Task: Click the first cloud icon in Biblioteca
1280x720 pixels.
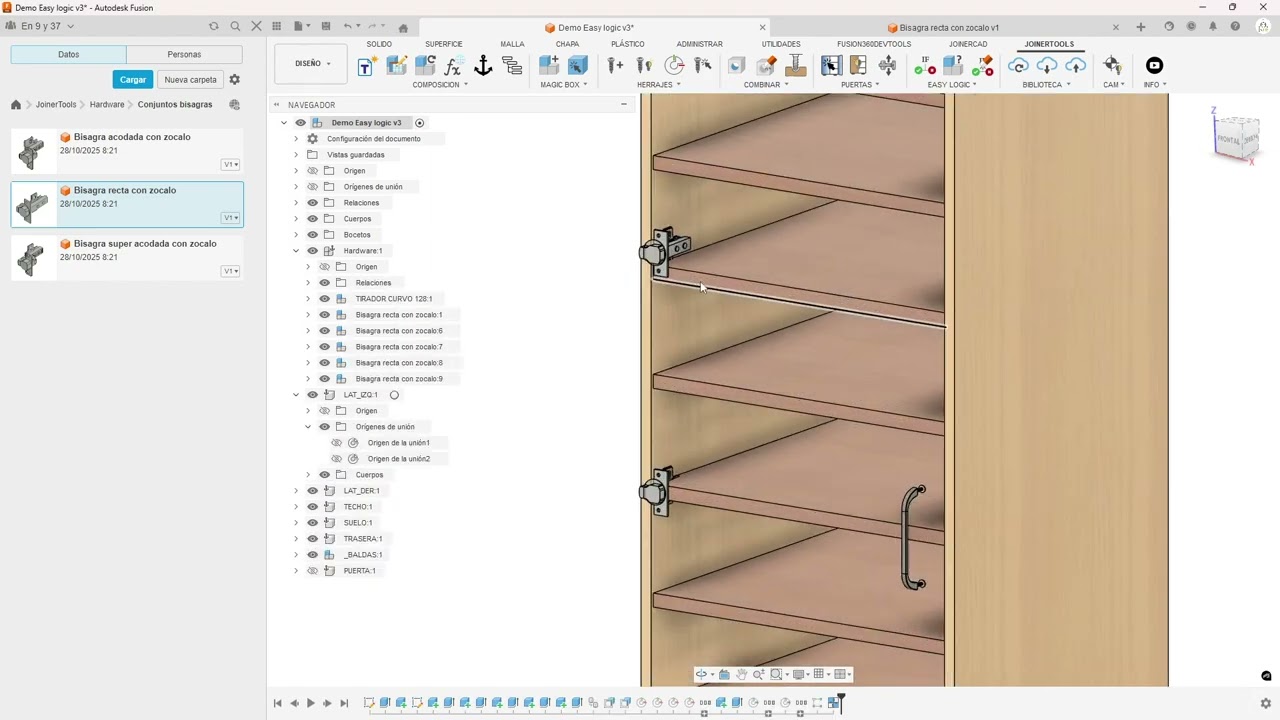Action: pos(1018,65)
